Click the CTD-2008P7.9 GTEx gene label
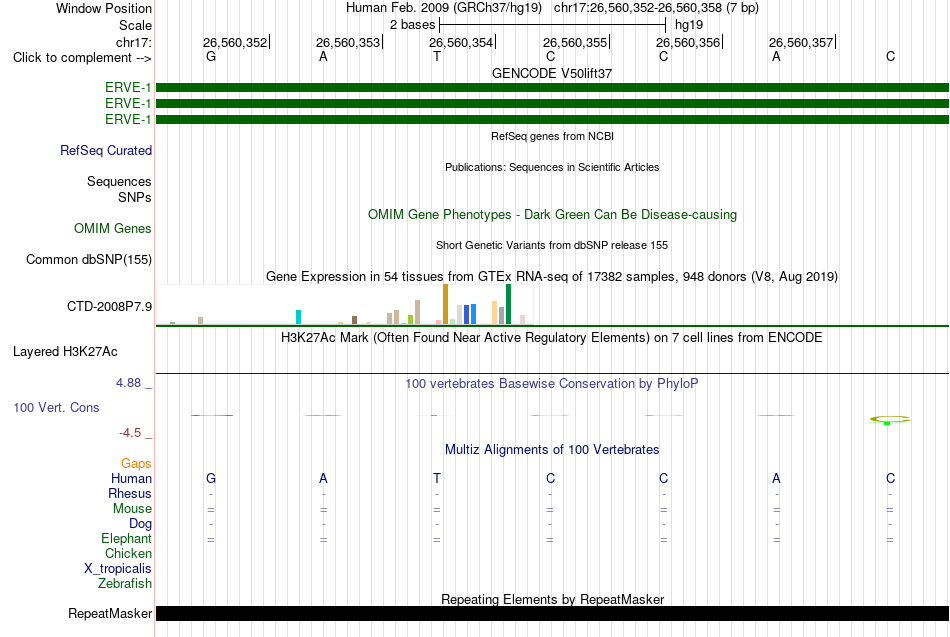Image resolution: width=950 pixels, height=637 pixels. [x=110, y=306]
